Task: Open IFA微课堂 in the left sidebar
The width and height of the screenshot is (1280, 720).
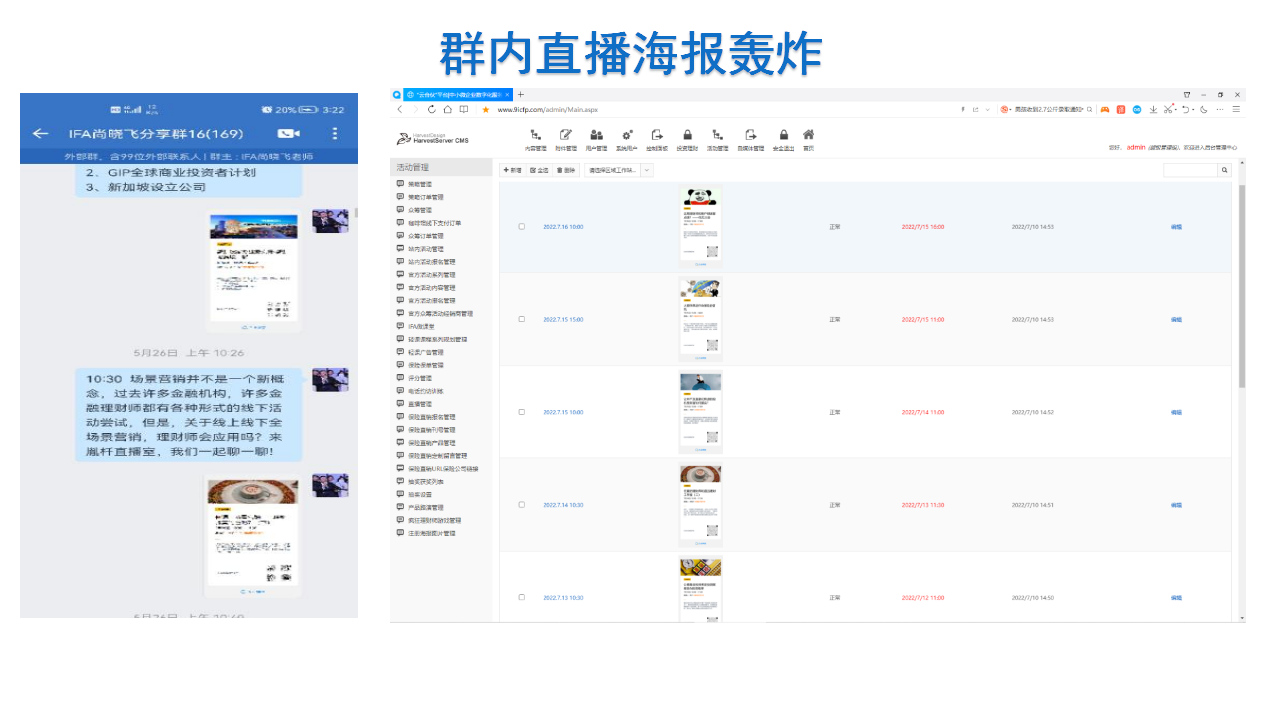Action: point(423,327)
